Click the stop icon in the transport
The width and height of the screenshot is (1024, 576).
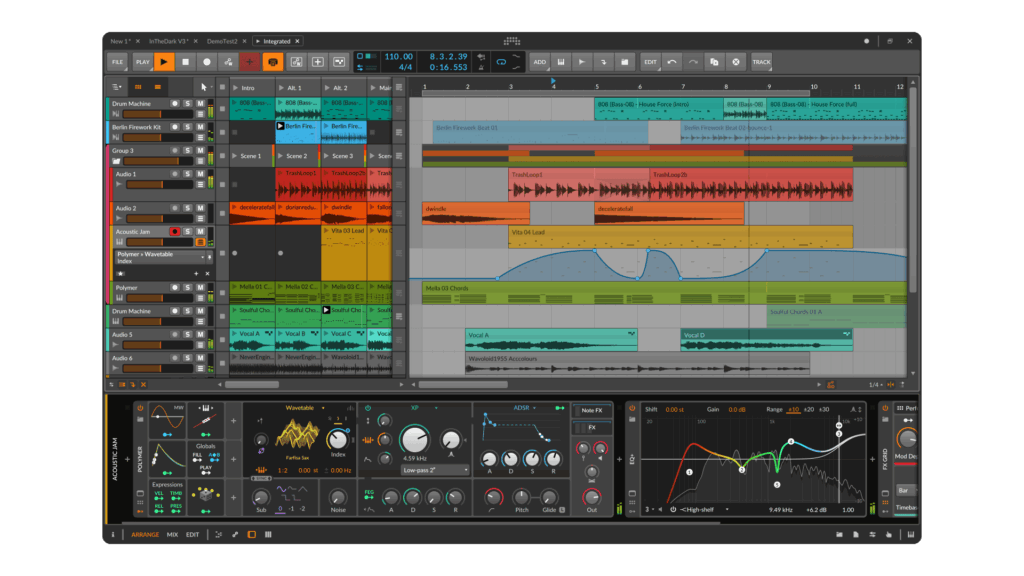[186, 62]
